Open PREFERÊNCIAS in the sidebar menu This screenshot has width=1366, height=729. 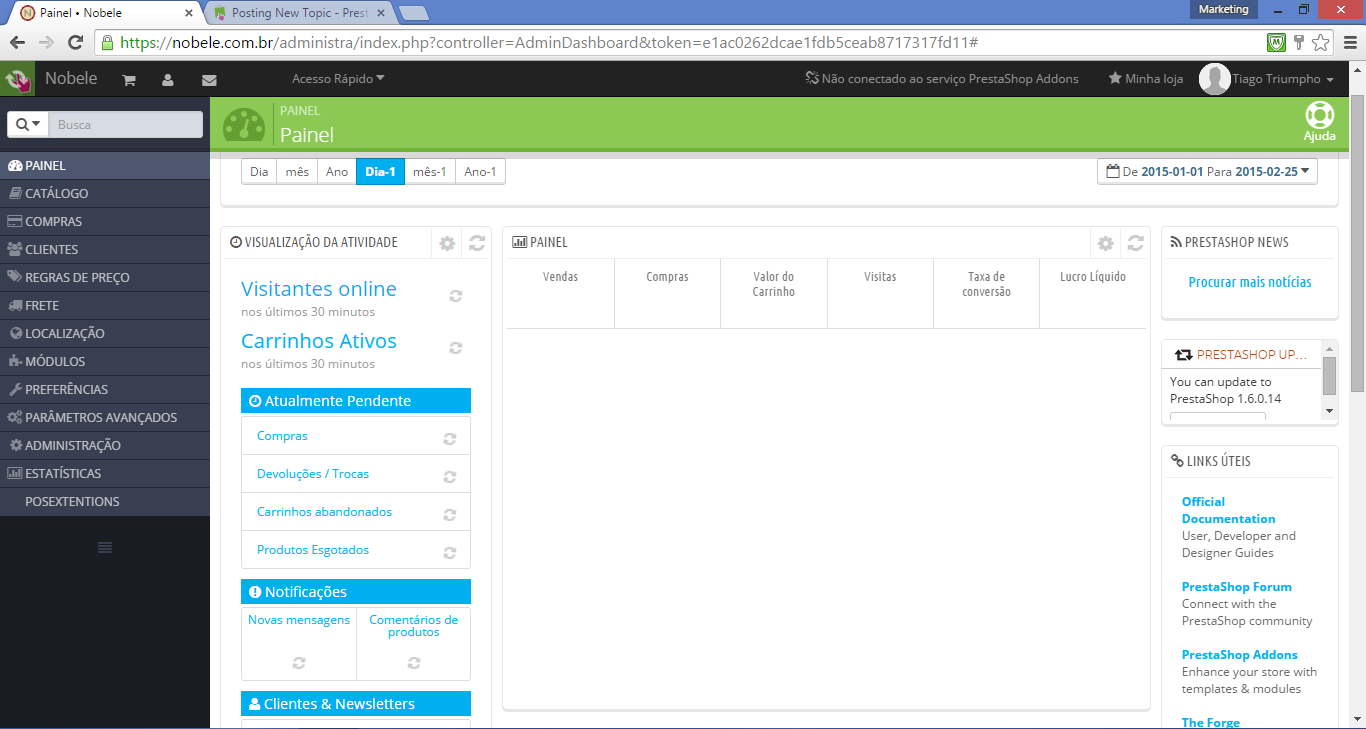click(x=105, y=389)
